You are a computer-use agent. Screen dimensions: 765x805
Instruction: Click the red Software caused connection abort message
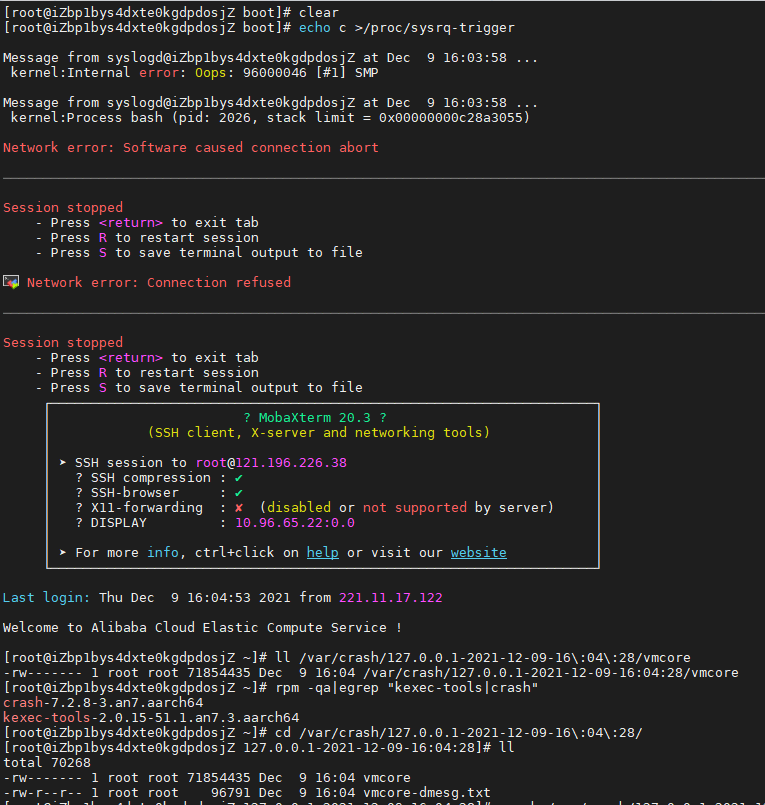[191, 148]
